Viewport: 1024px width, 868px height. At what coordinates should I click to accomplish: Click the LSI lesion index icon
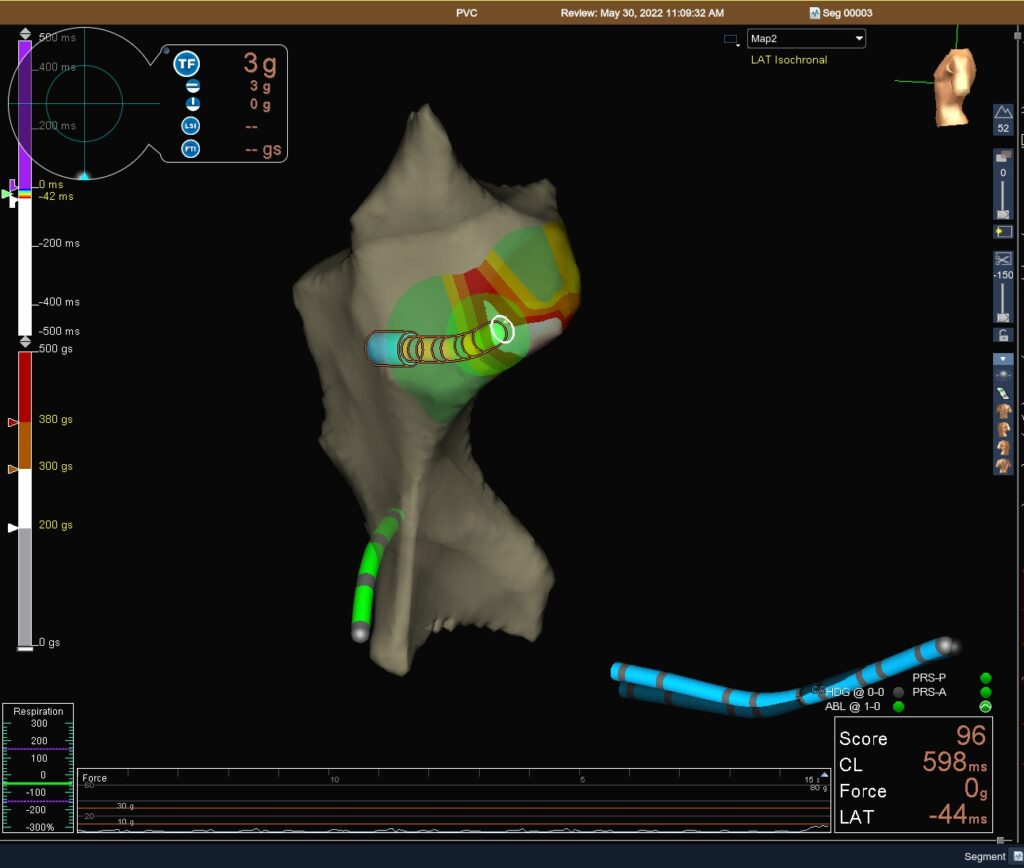(x=190, y=126)
